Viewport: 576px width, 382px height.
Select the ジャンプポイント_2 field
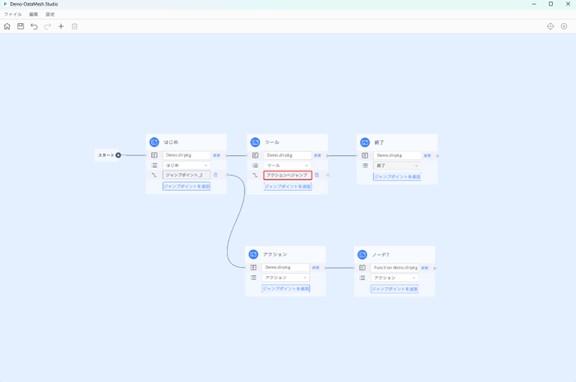tap(186, 175)
